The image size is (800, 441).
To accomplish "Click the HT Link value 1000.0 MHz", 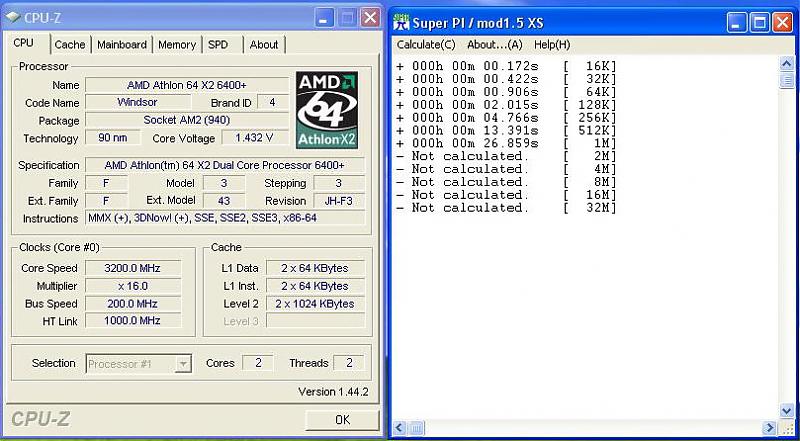I will pos(133,321).
